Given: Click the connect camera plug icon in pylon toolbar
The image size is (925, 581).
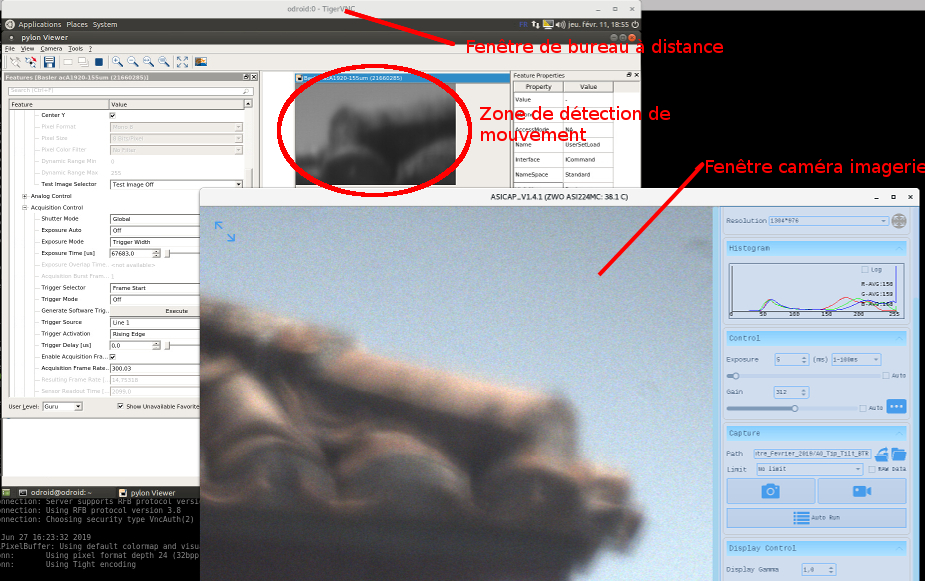Looking at the screenshot, I should coord(15,62).
